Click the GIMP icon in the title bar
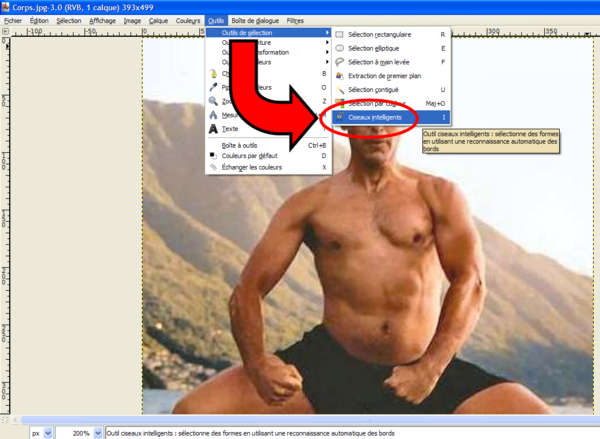Screen dimensions: 600x439 tap(5, 7)
